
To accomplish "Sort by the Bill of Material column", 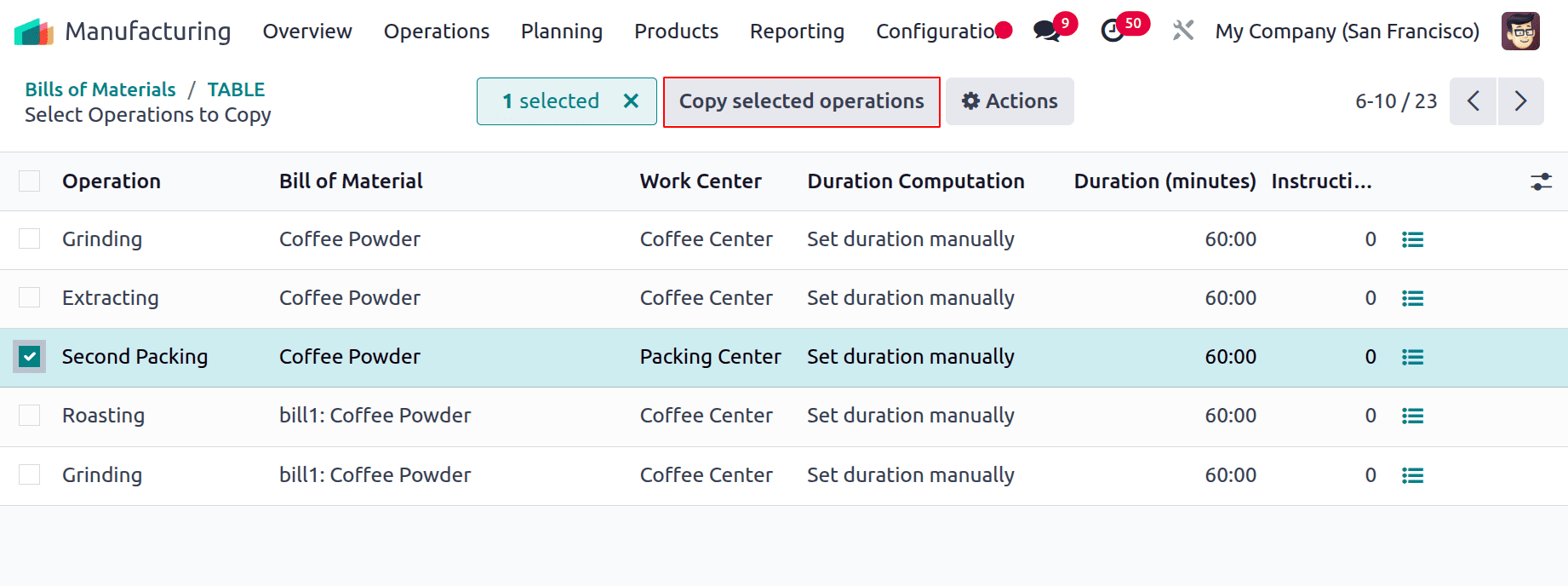I will tap(351, 181).
